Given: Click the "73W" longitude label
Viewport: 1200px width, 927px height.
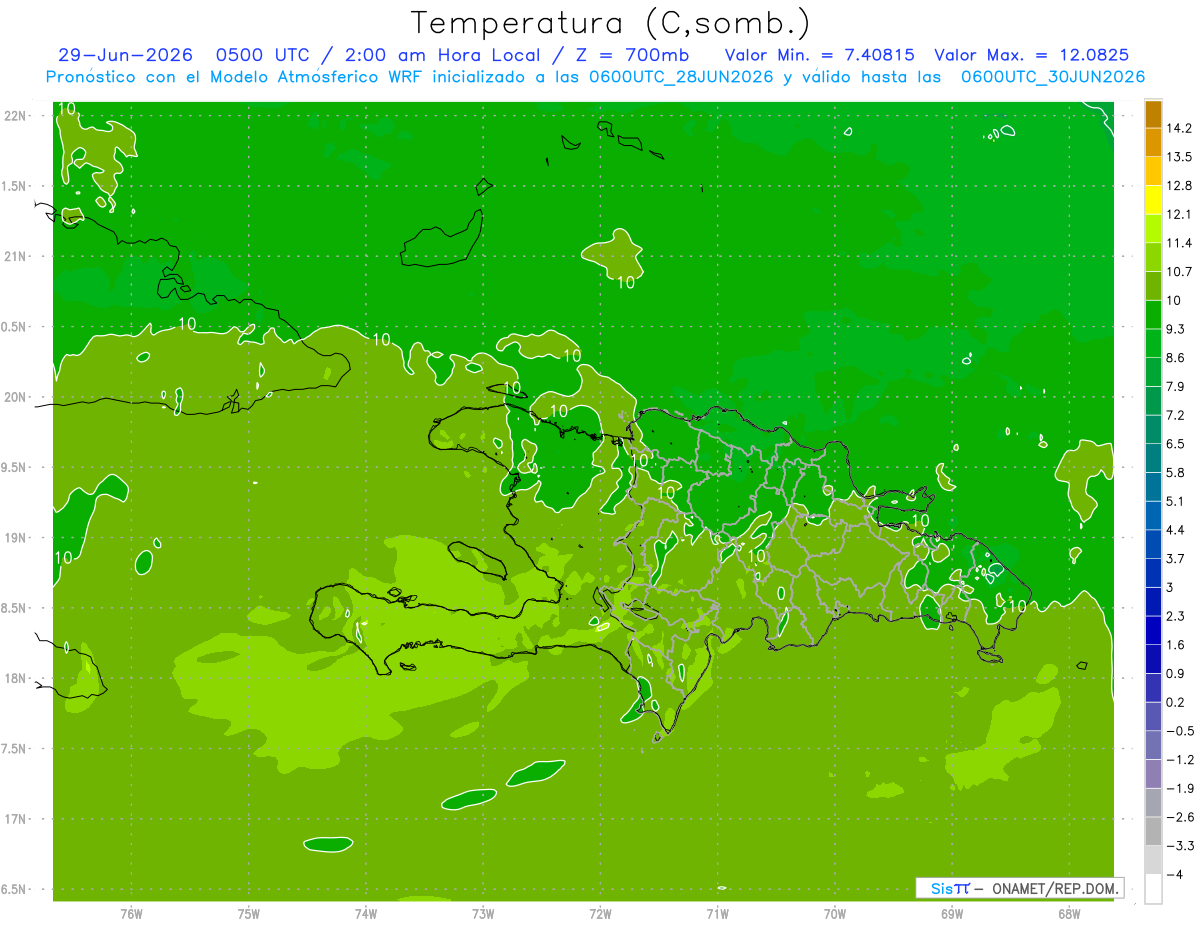Looking at the screenshot, I should (483, 913).
